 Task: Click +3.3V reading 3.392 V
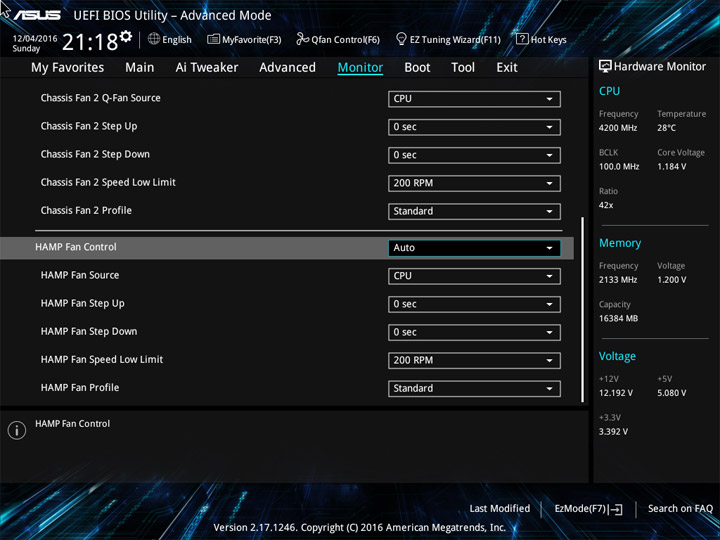(613, 432)
